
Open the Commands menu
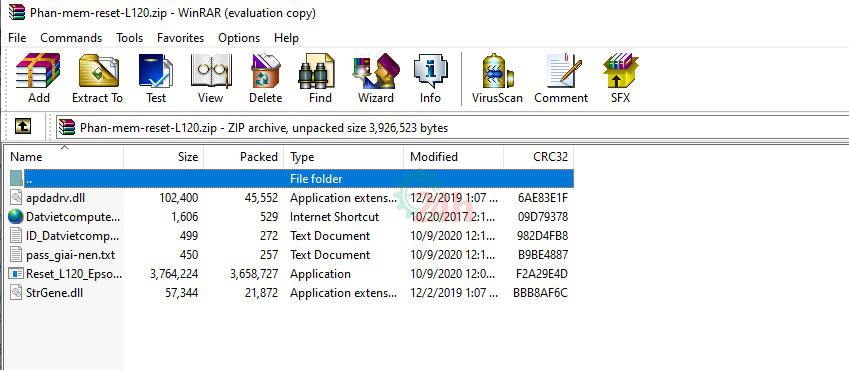click(71, 38)
